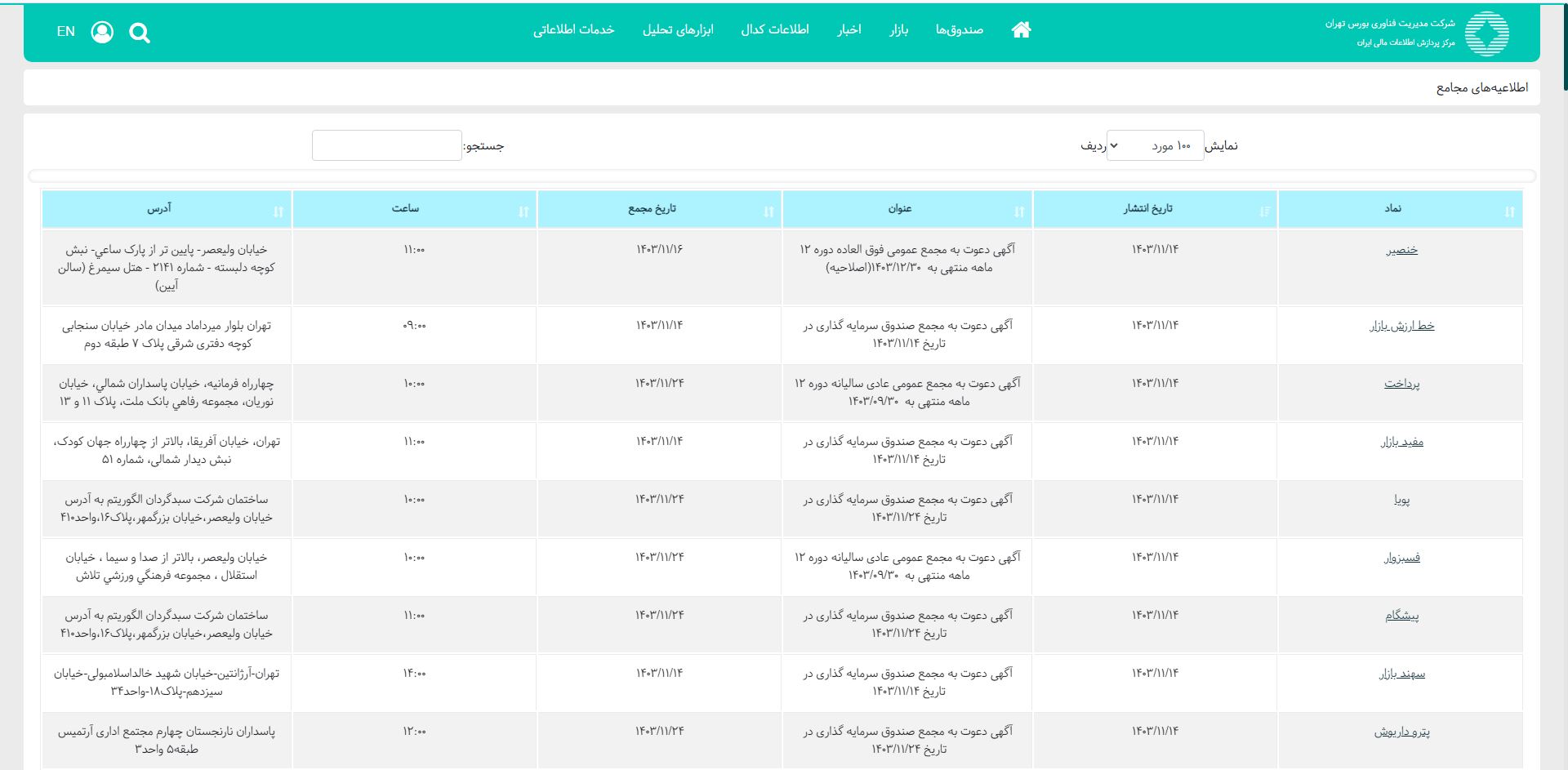Open the search magnifier icon in header
The height and width of the screenshot is (770, 1568).
140,33
